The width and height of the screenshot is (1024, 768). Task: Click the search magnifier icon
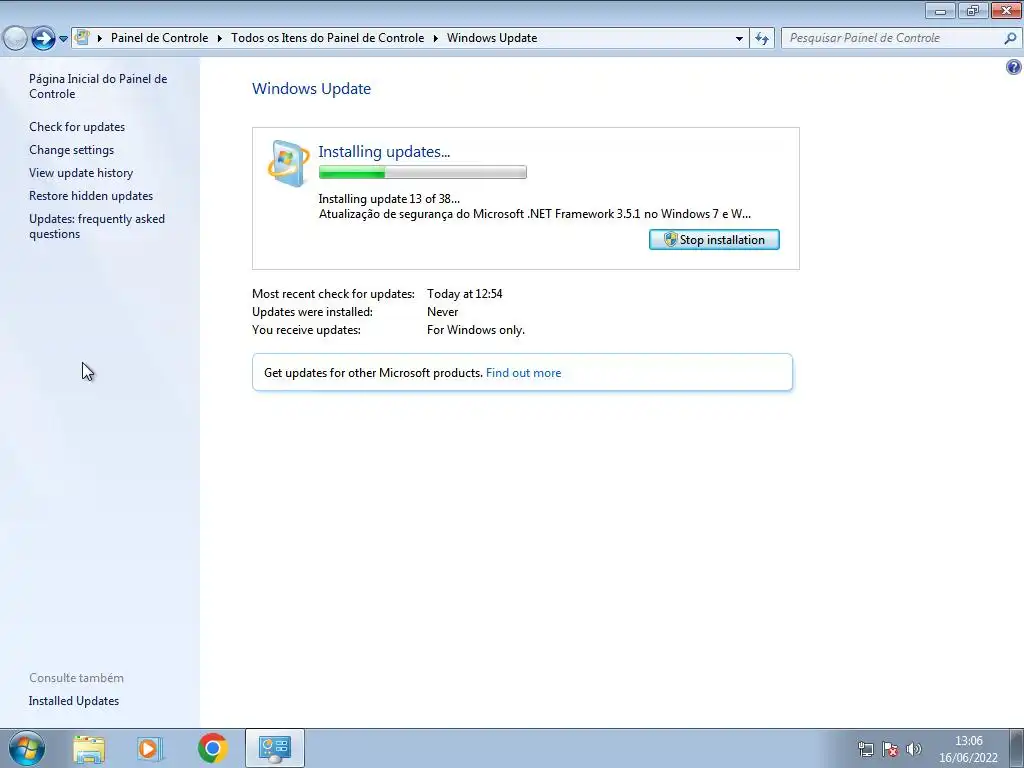coord(1010,39)
